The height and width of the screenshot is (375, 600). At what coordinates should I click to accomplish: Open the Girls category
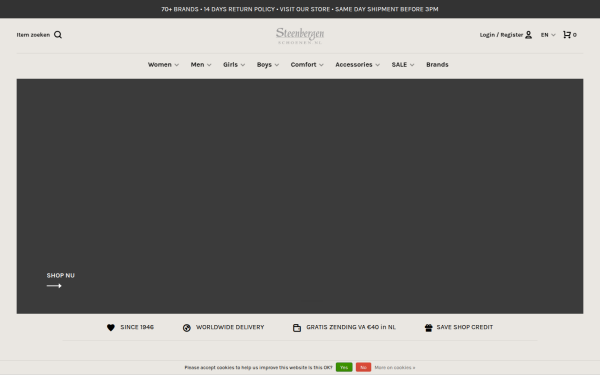(x=230, y=65)
